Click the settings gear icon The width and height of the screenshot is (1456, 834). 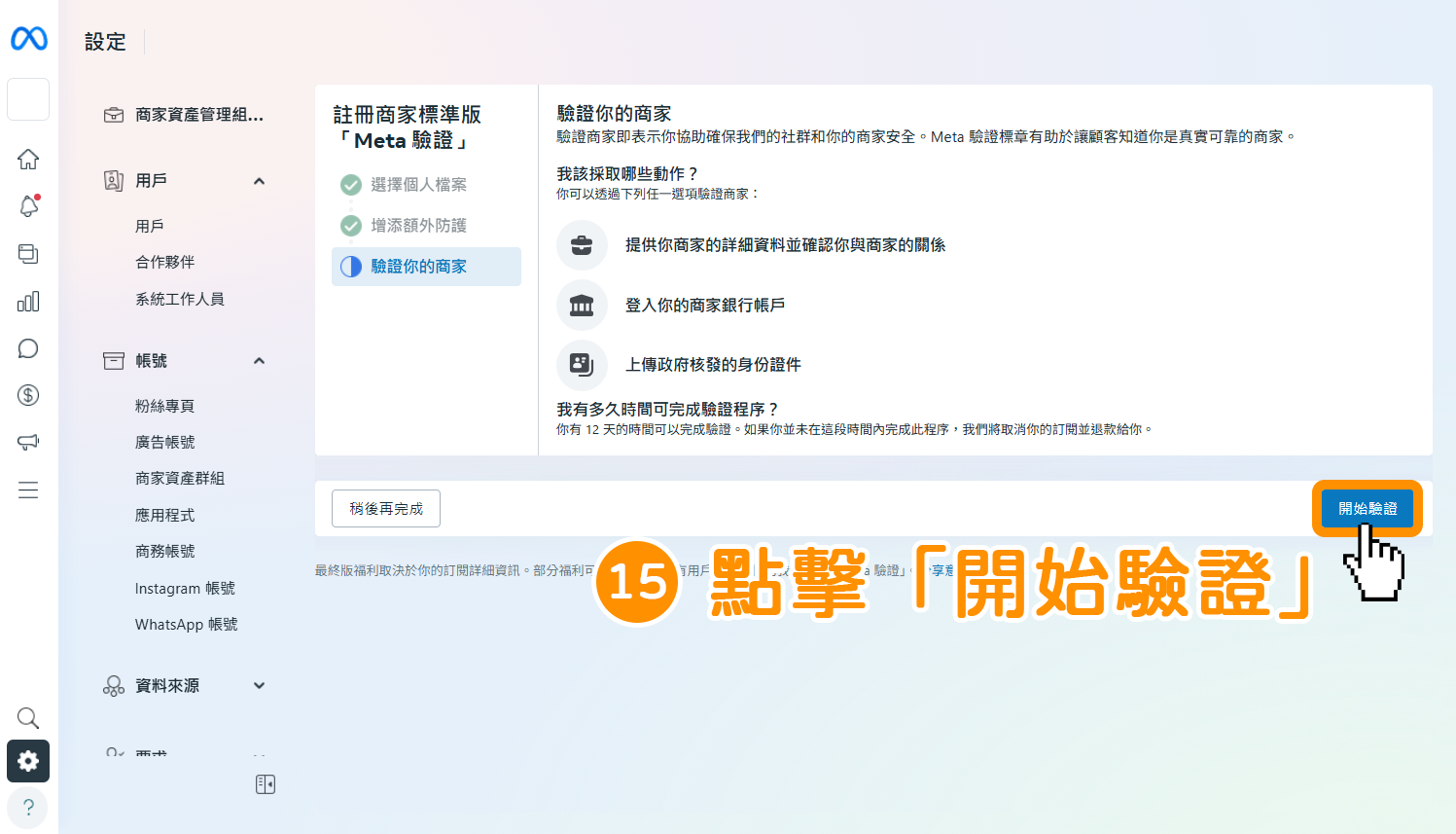pos(28,761)
